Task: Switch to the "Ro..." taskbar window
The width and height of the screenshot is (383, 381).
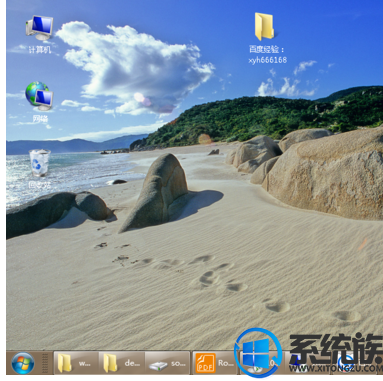Action: click(x=214, y=363)
